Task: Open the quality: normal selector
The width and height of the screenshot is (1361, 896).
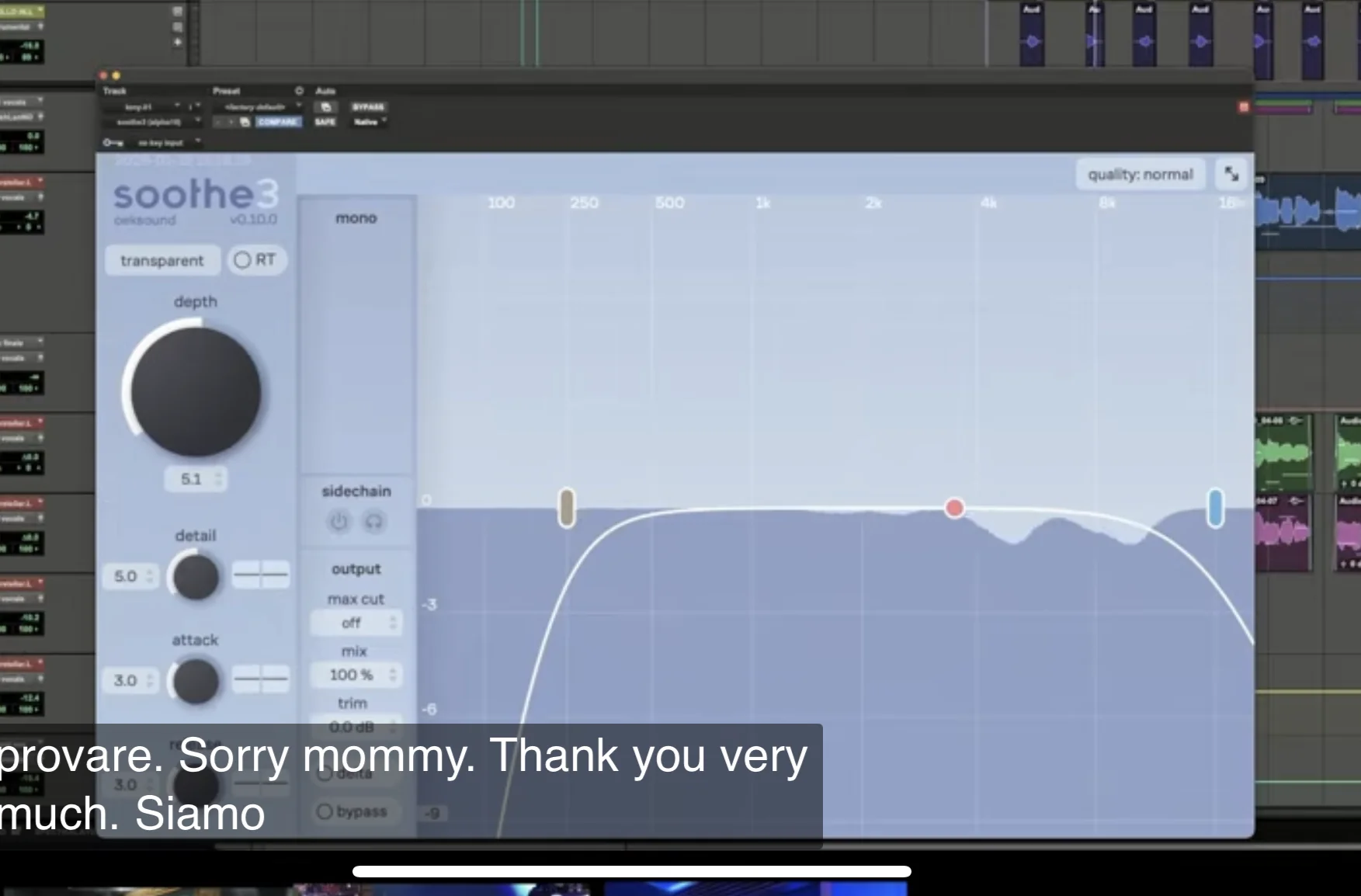Action: [1140, 175]
